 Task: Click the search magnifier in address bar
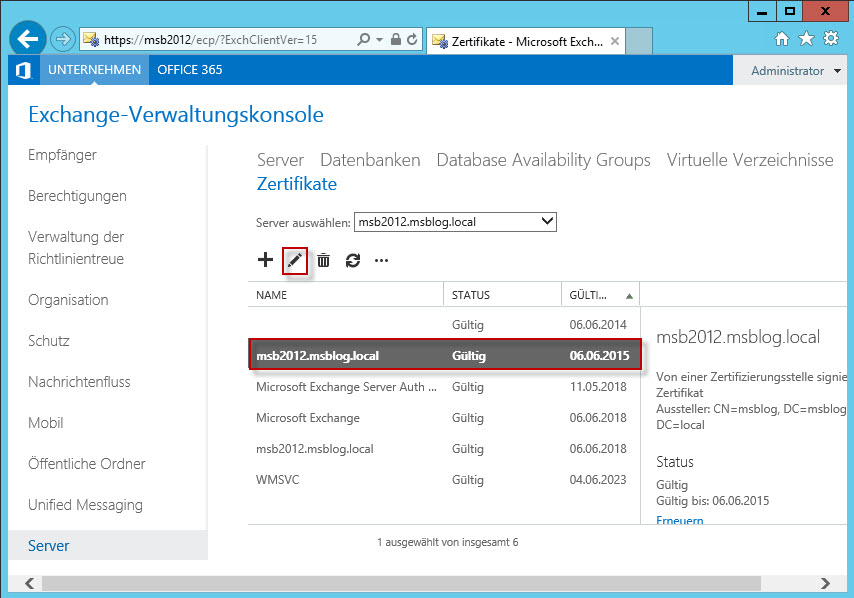pyautogui.click(x=363, y=39)
